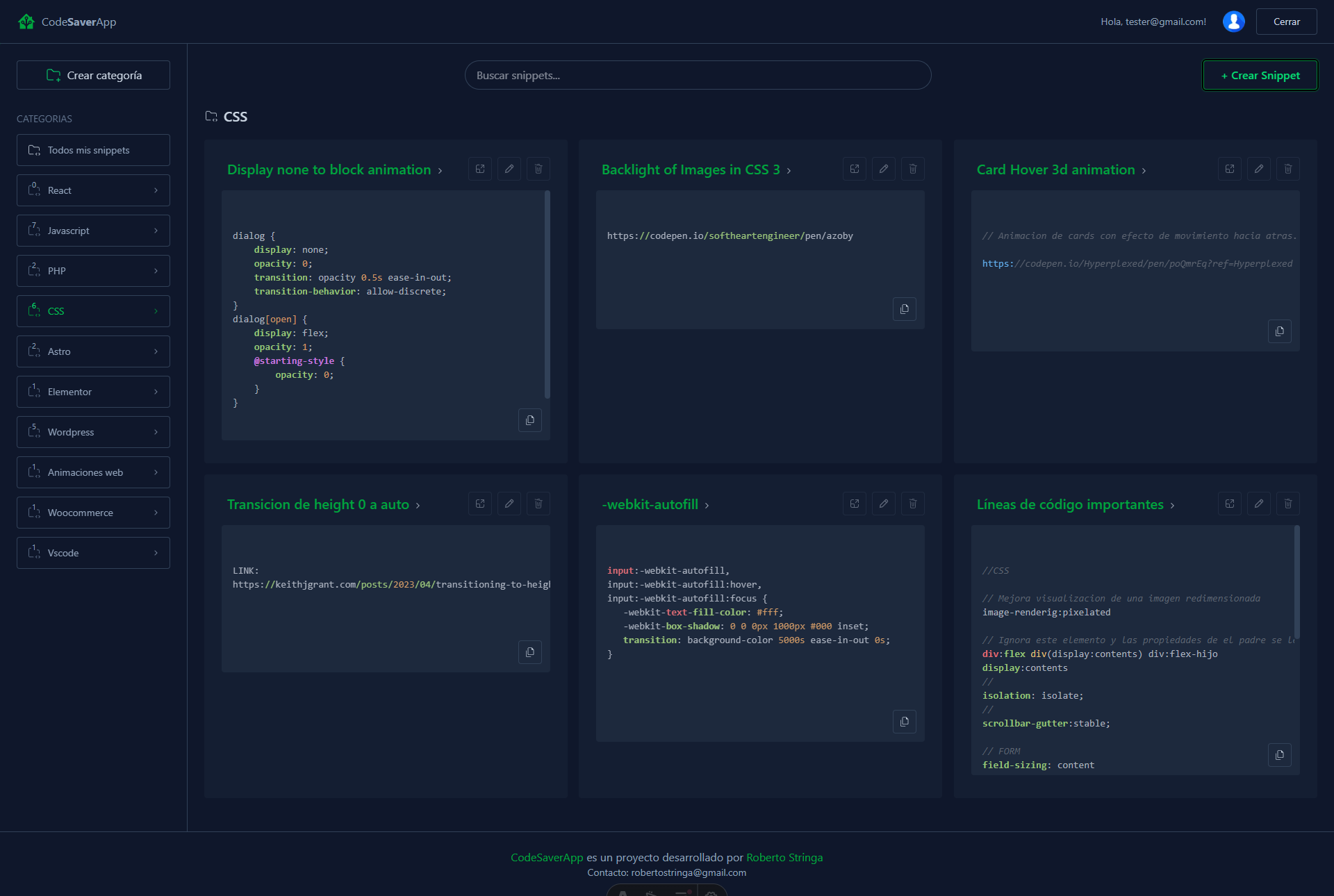Screen dimensions: 1334x896
Task: Copy the Backlight of Images codepen link
Action: pos(905,309)
